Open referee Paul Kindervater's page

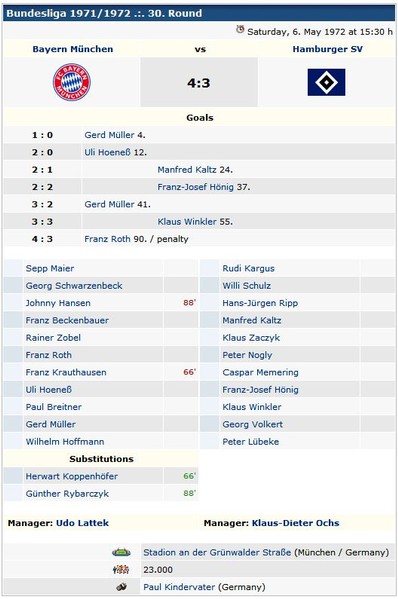tap(179, 587)
